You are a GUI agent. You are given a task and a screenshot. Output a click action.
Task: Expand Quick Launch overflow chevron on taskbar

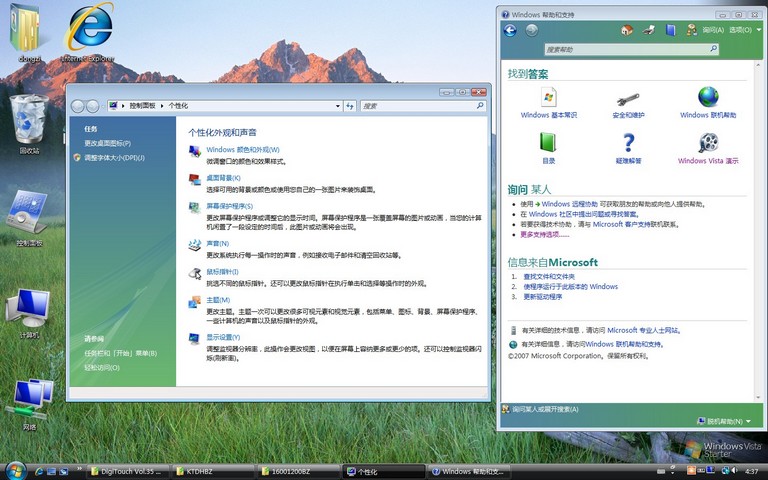click(79, 469)
